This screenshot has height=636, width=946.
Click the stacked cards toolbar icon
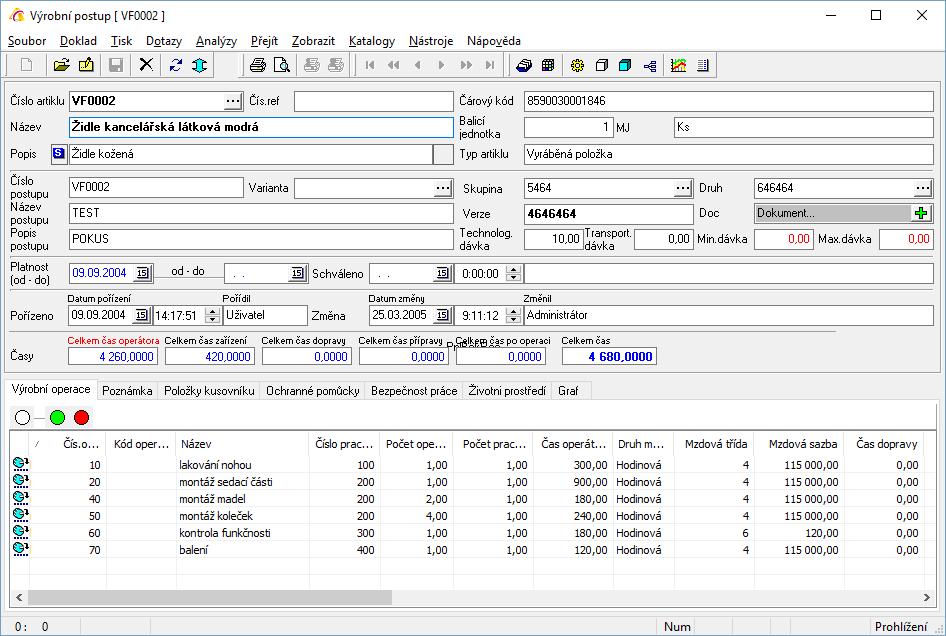click(x=524, y=65)
